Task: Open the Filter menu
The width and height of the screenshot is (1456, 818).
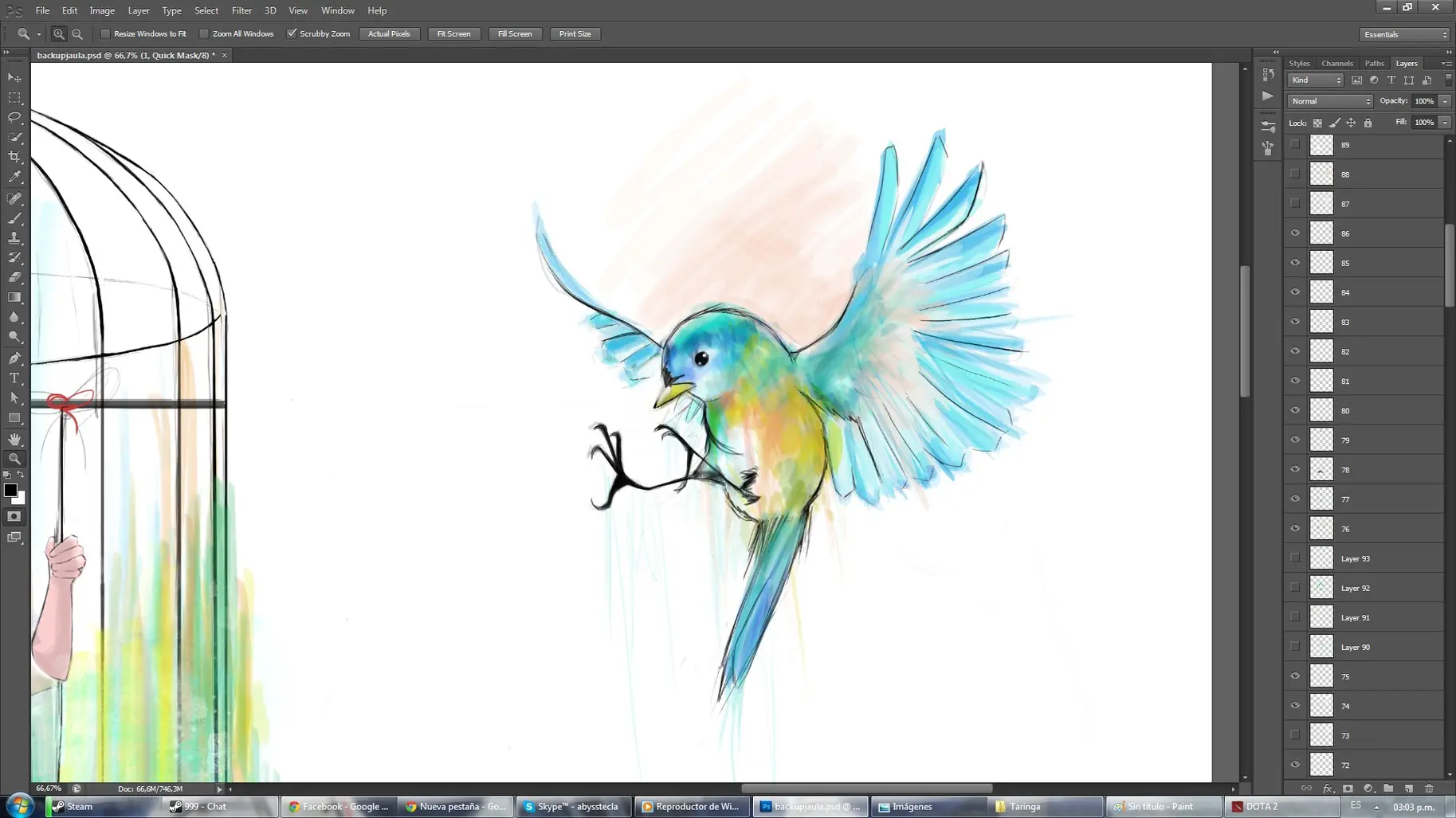Action: click(241, 10)
